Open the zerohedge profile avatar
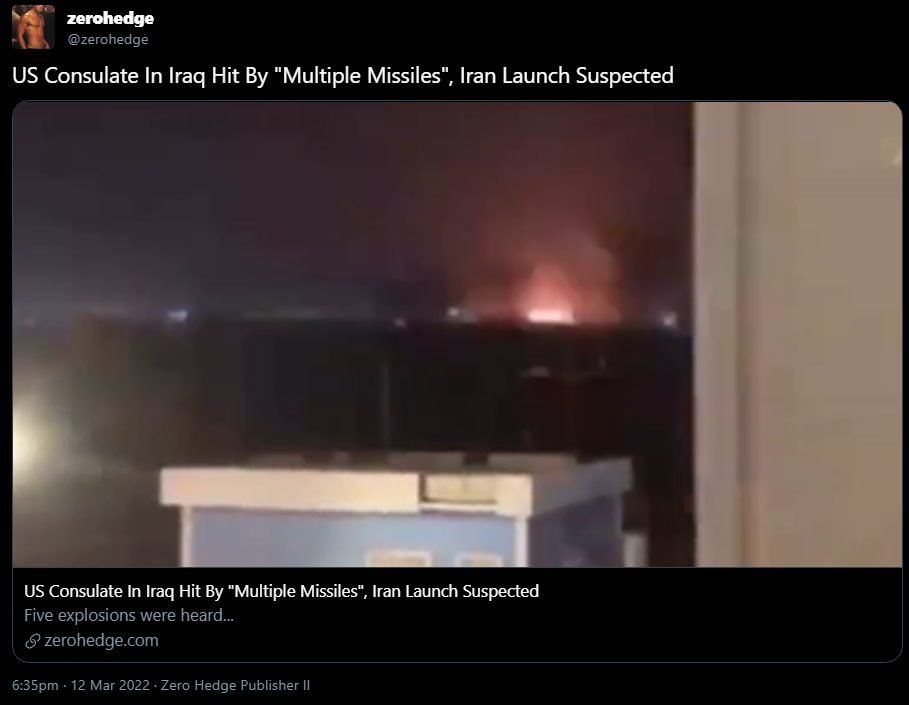Screen dimensions: 909x705 [x=33, y=27]
